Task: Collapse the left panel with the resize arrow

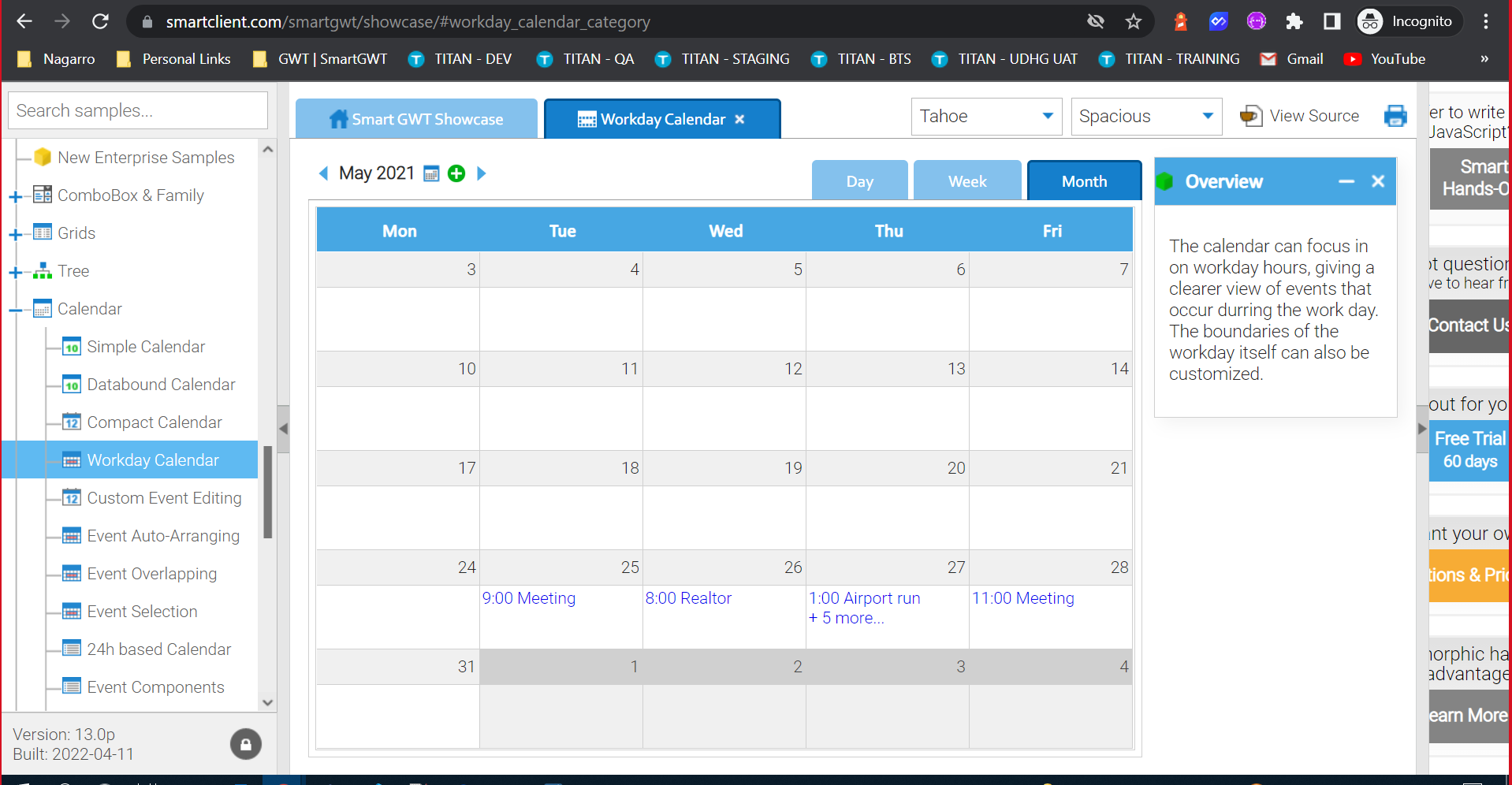Action: click(283, 429)
